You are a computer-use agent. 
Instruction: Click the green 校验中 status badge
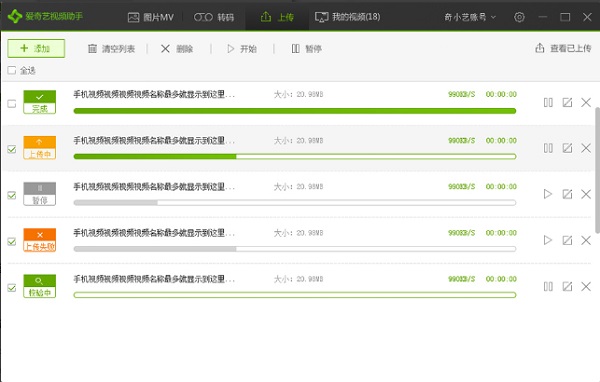[39, 286]
